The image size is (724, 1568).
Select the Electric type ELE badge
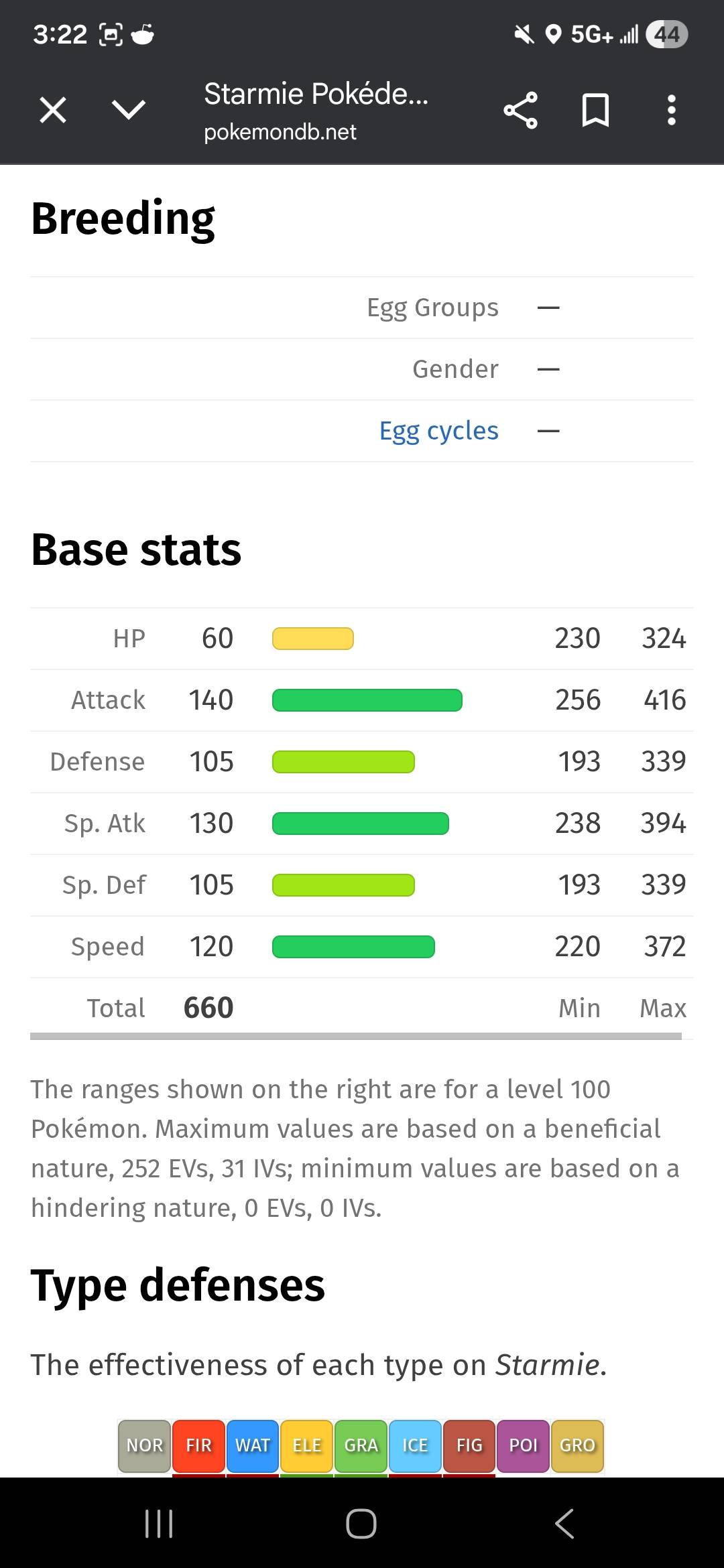(307, 1445)
